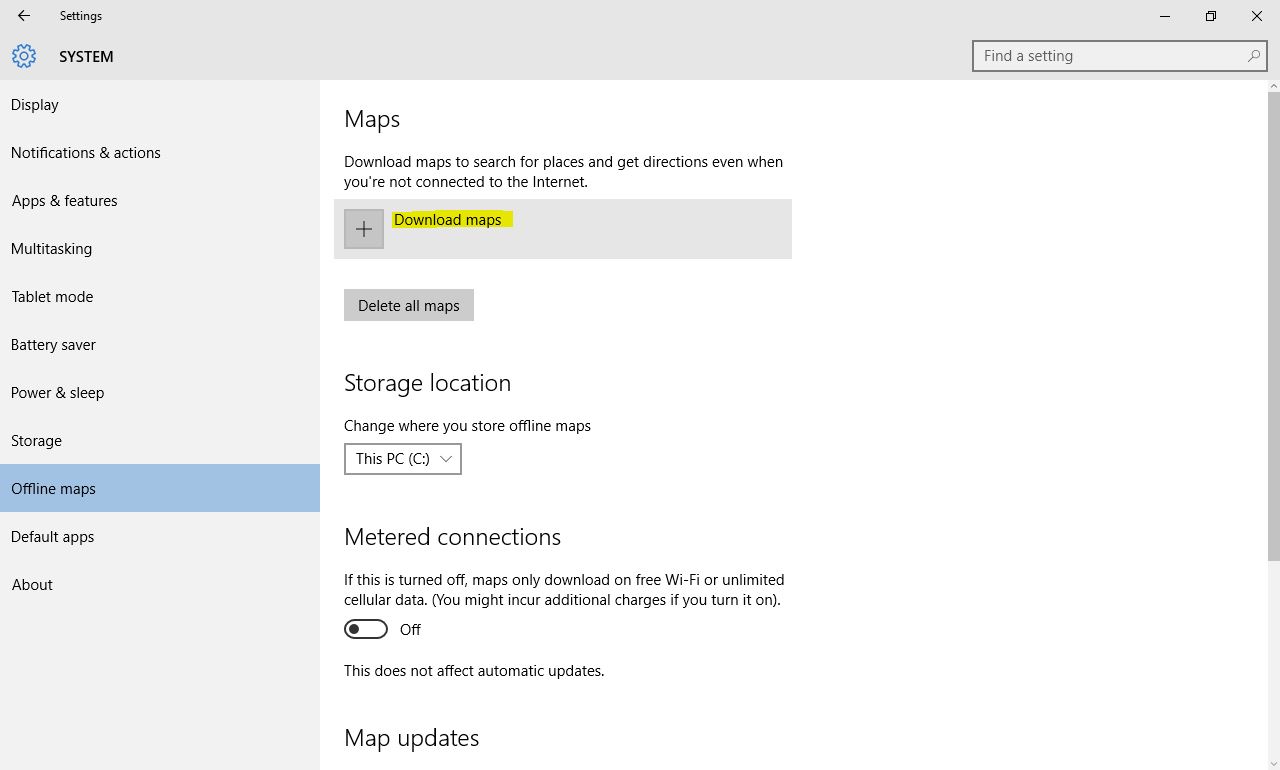1280x770 pixels.
Task: Open Apps & features settings
Action: click(x=64, y=200)
